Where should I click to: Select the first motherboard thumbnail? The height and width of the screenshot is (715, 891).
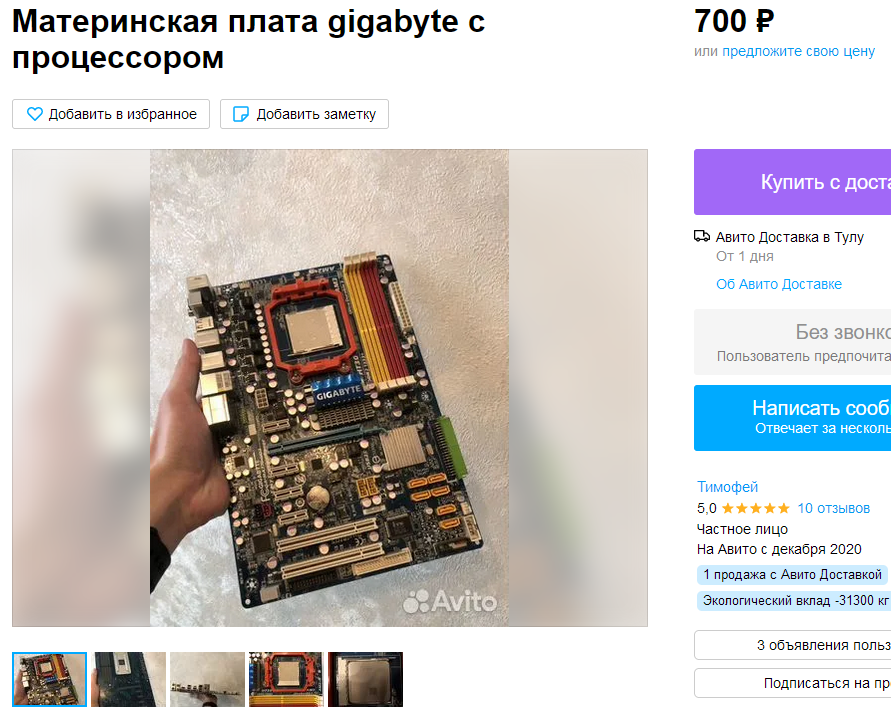pos(49,679)
